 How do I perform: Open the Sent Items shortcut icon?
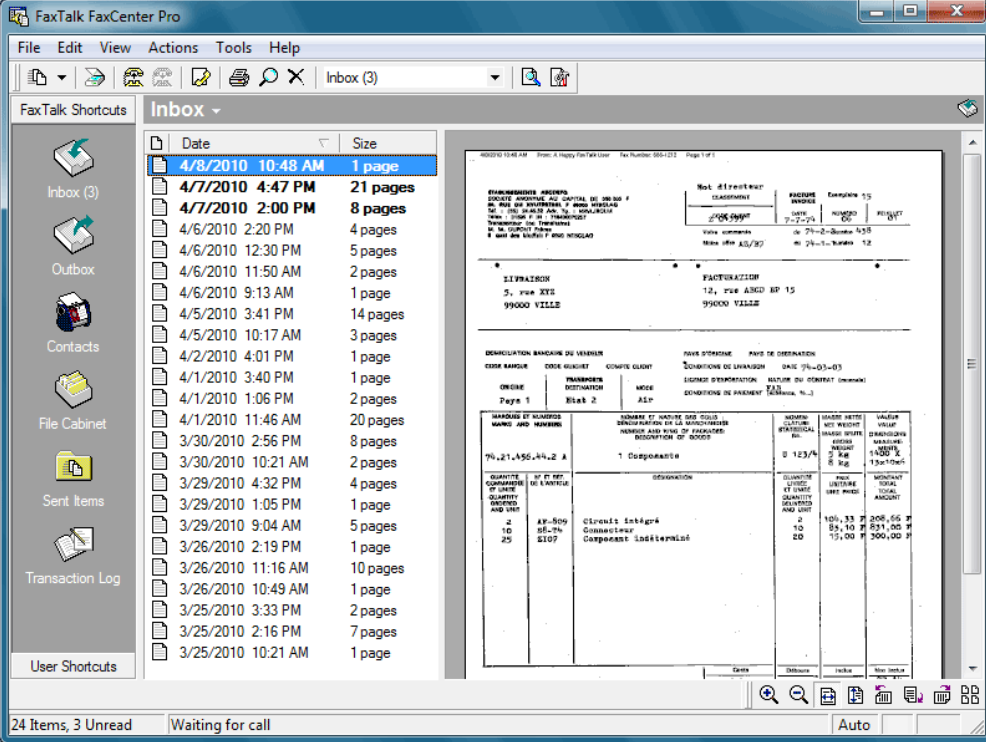(x=73, y=467)
